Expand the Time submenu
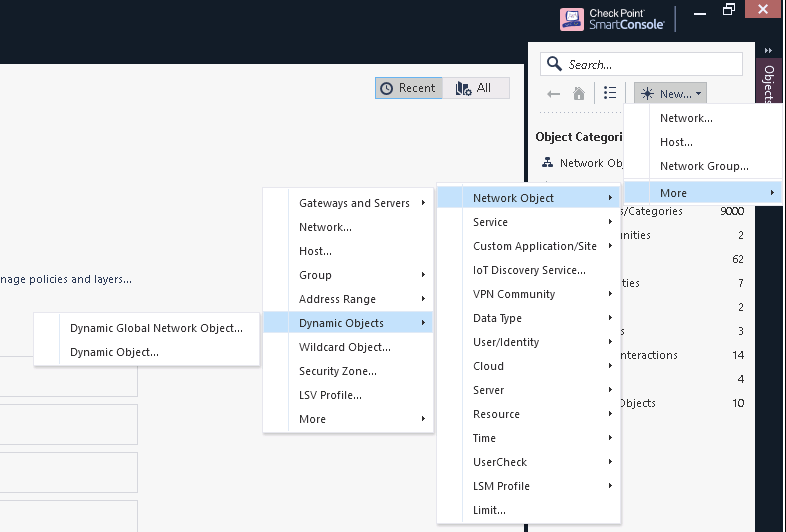786x532 pixels. tap(529, 438)
